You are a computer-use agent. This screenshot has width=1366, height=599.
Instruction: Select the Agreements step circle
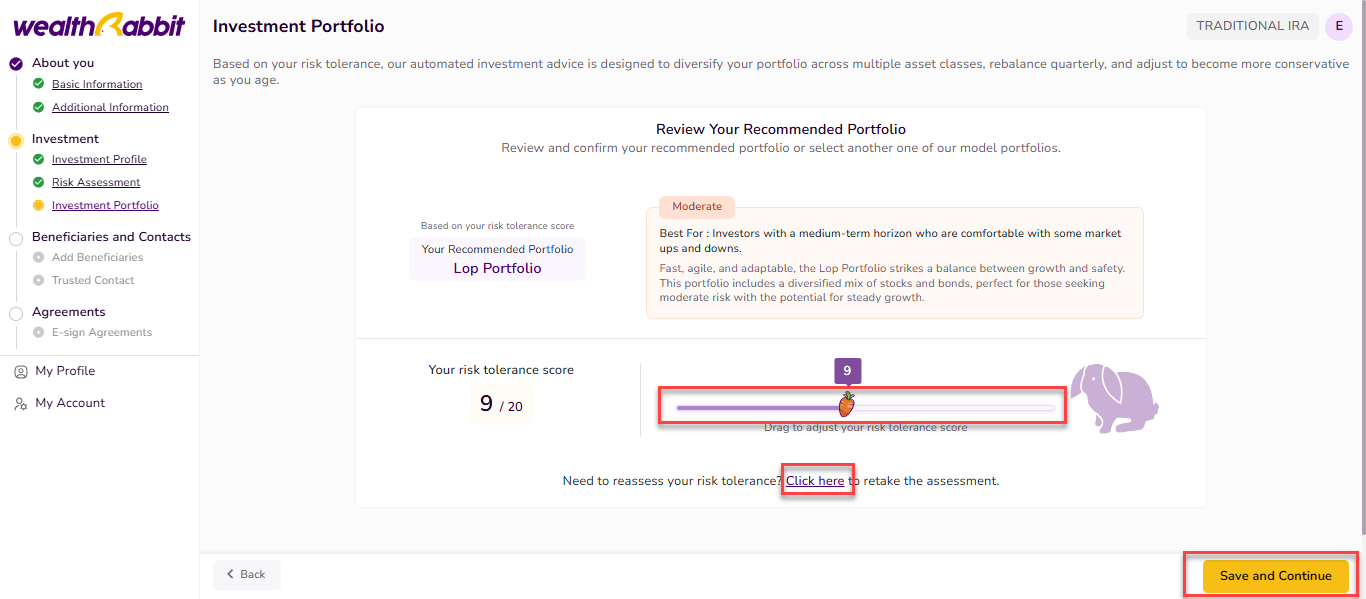(x=16, y=313)
